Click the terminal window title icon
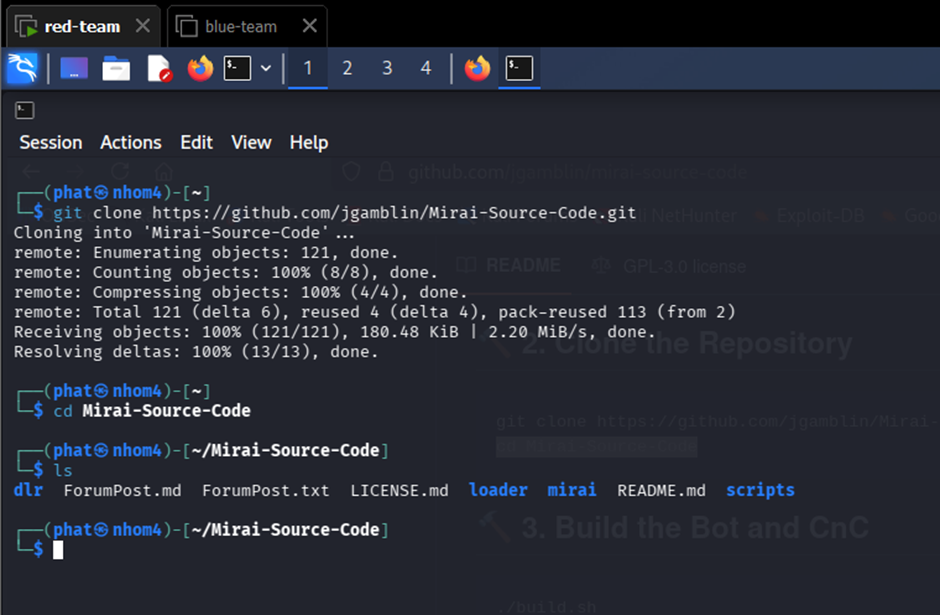The width and height of the screenshot is (940, 615). click(x=25, y=110)
